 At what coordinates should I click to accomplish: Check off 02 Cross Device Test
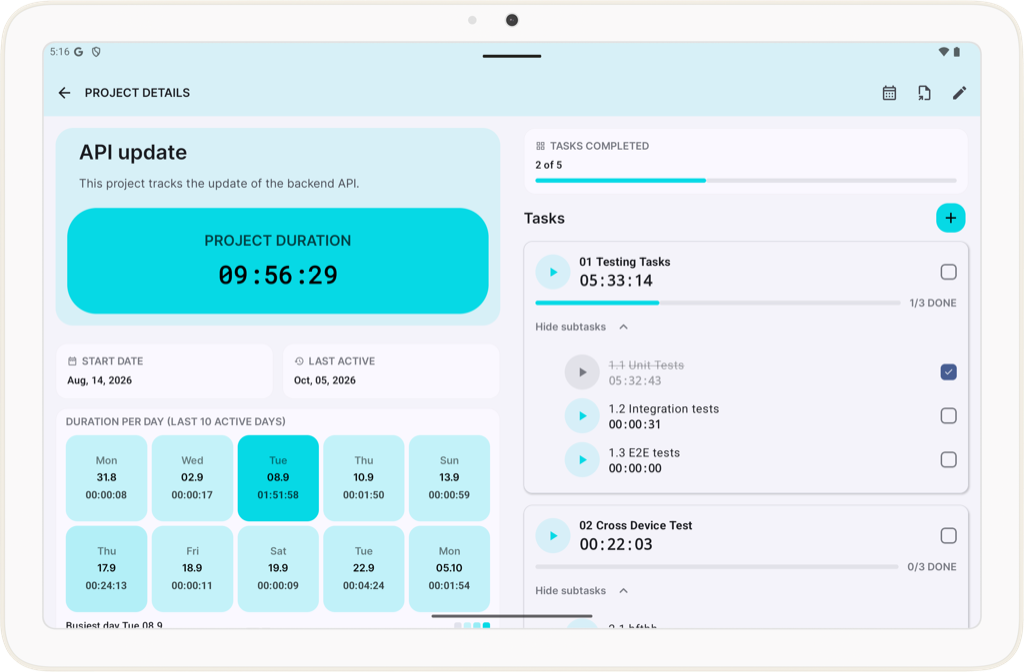coord(948,536)
